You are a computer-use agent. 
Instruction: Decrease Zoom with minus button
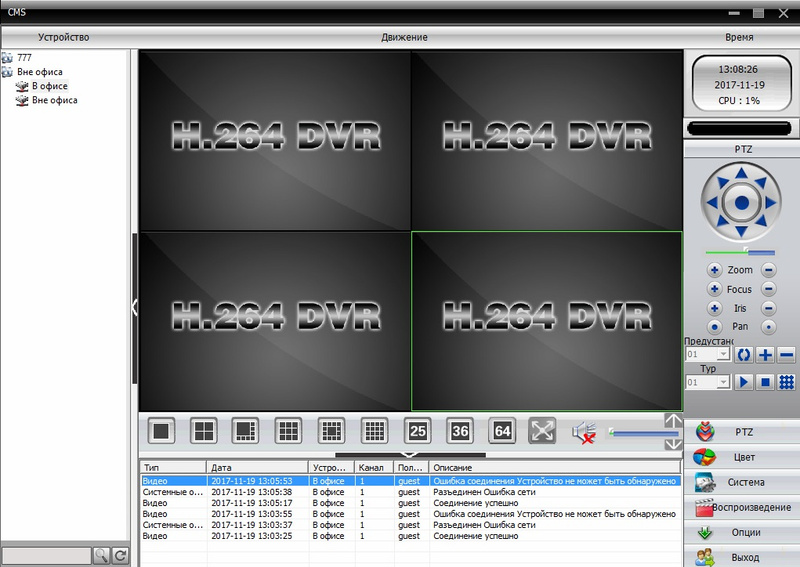[x=768, y=270]
